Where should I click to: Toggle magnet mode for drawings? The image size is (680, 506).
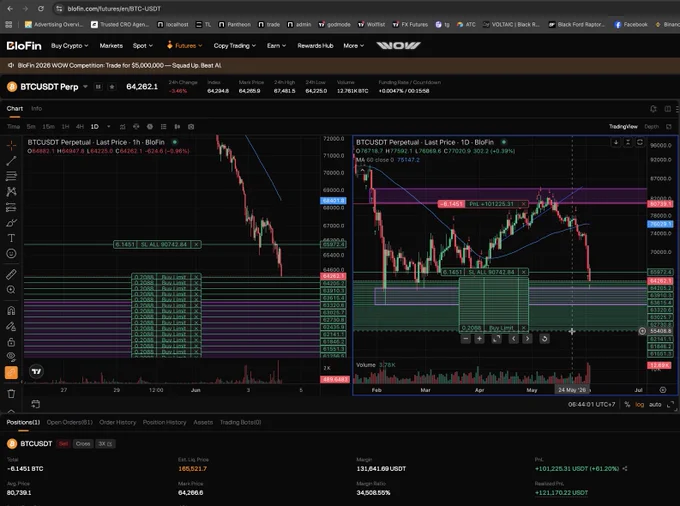pos(11,310)
